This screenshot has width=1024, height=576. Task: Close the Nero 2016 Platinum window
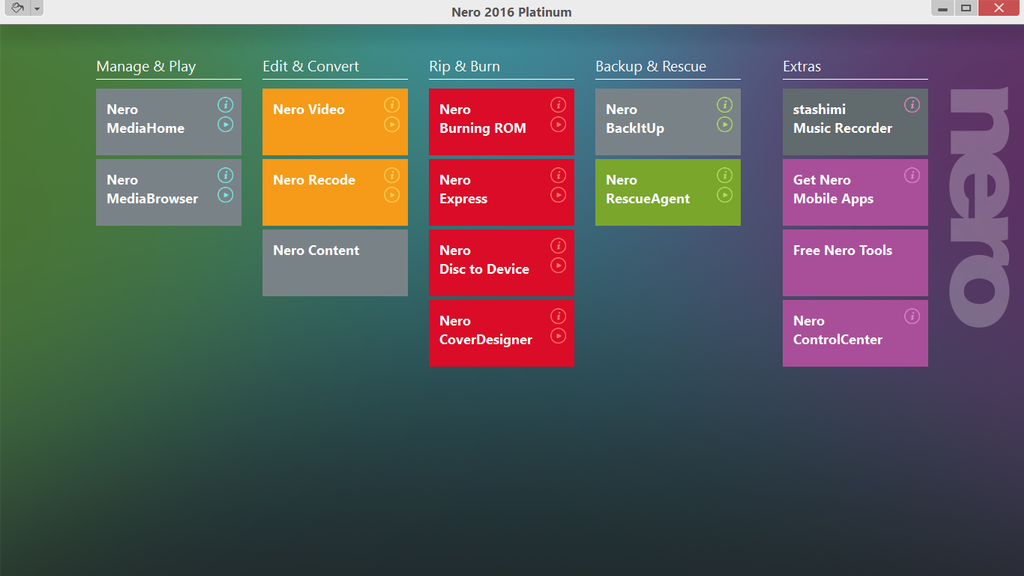click(x=999, y=8)
